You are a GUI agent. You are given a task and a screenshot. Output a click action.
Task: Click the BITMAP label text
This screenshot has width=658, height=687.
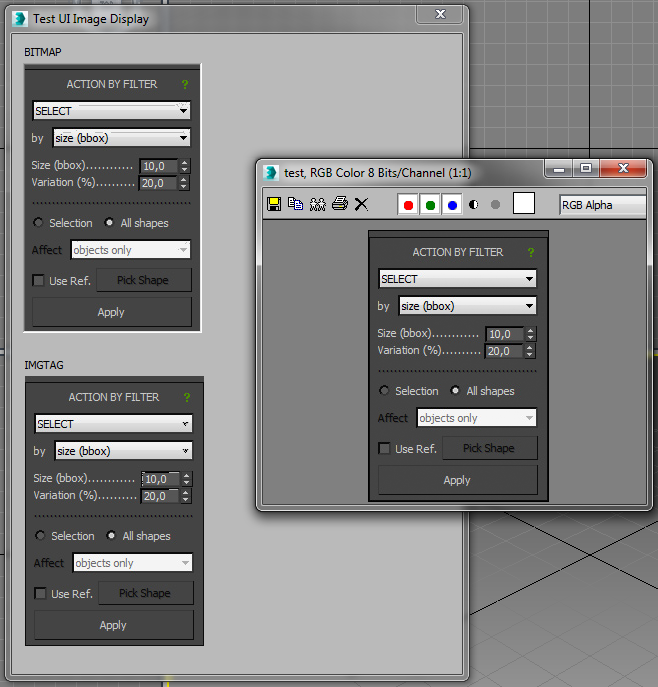tap(43, 52)
